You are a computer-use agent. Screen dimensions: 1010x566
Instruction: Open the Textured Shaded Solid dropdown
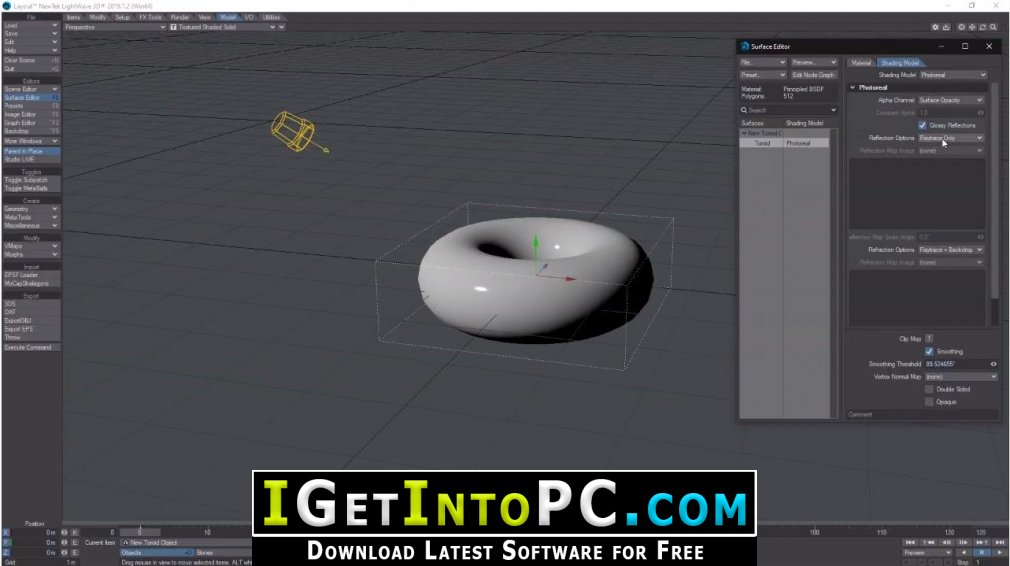pyautogui.click(x=223, y=27)
